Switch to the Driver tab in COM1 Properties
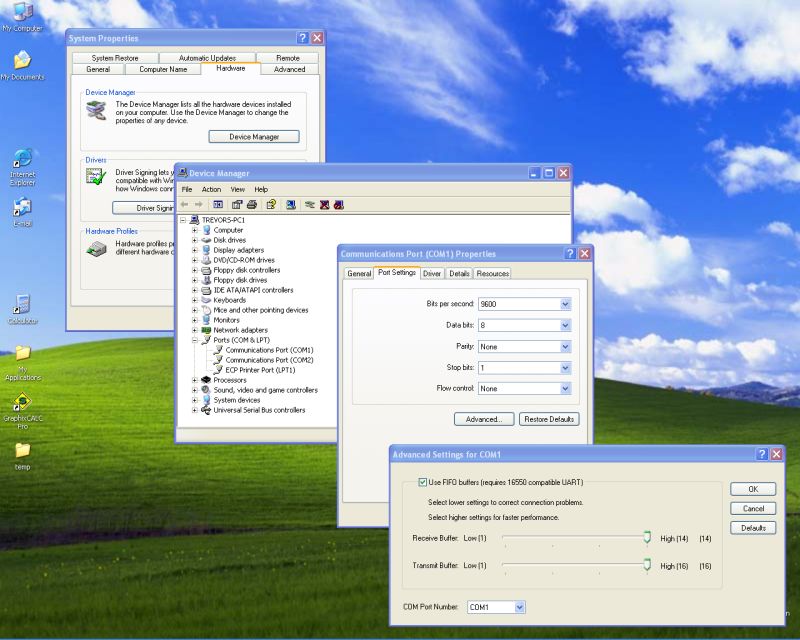 coord(432,274)
